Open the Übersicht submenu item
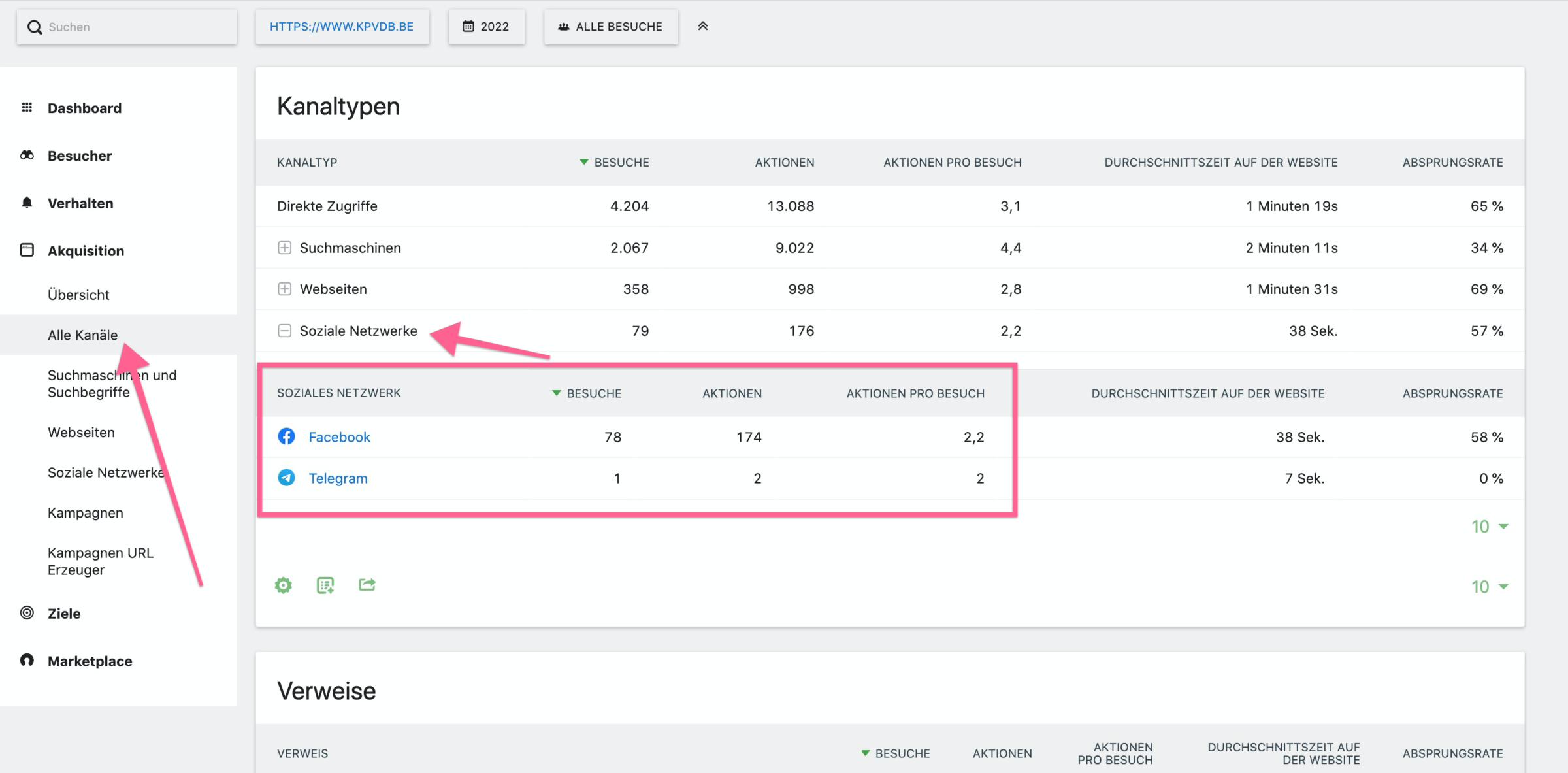 coord(78,295)
